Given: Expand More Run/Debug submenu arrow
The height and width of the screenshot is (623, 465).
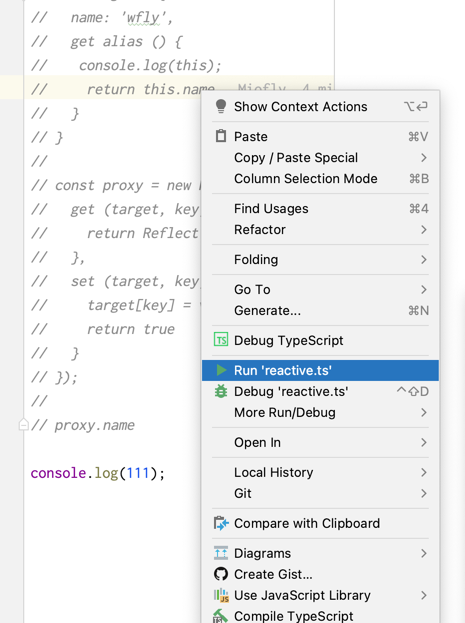Looking at the screenshot, I should [424, 412].
